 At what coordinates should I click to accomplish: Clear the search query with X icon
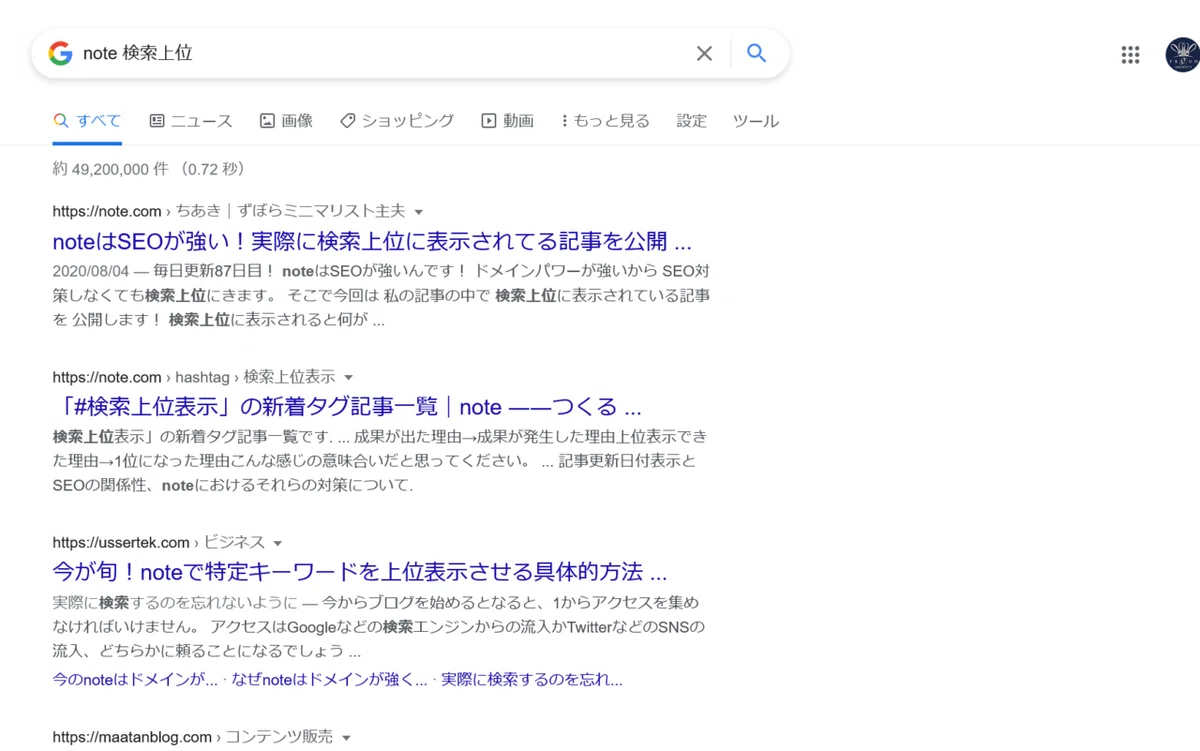[x=704, y=53]
